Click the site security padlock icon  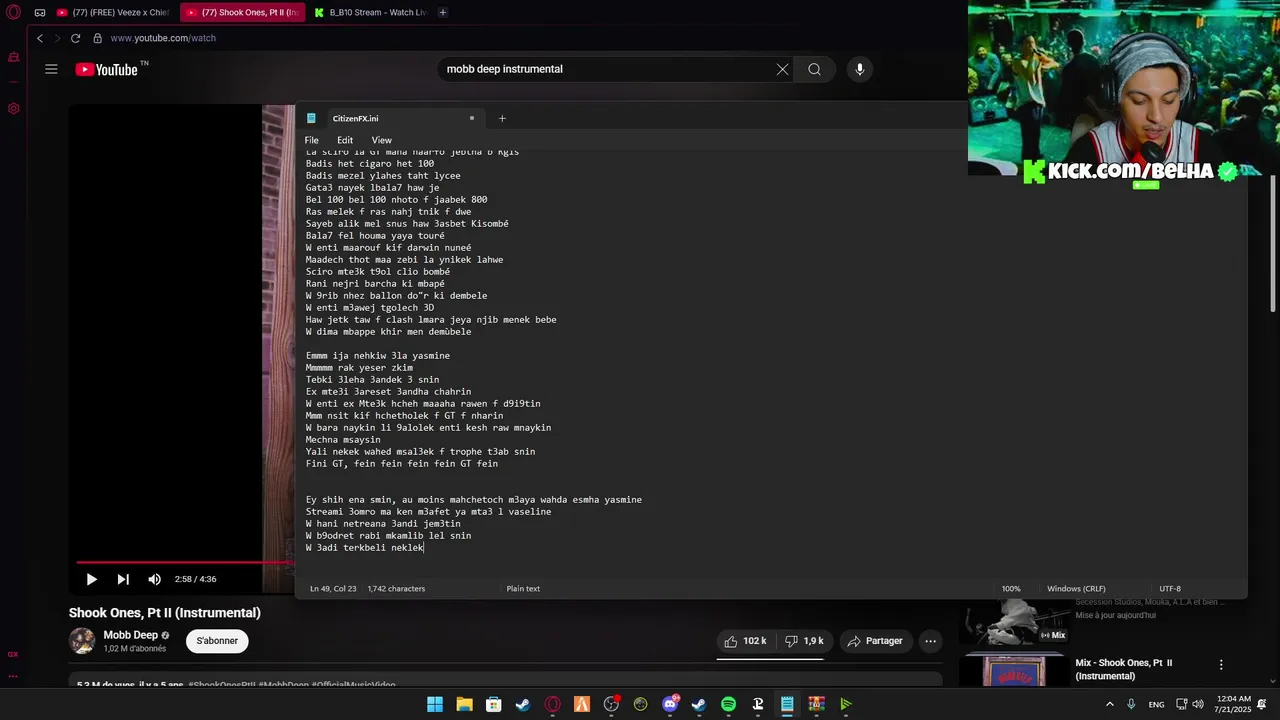[97, 38]
